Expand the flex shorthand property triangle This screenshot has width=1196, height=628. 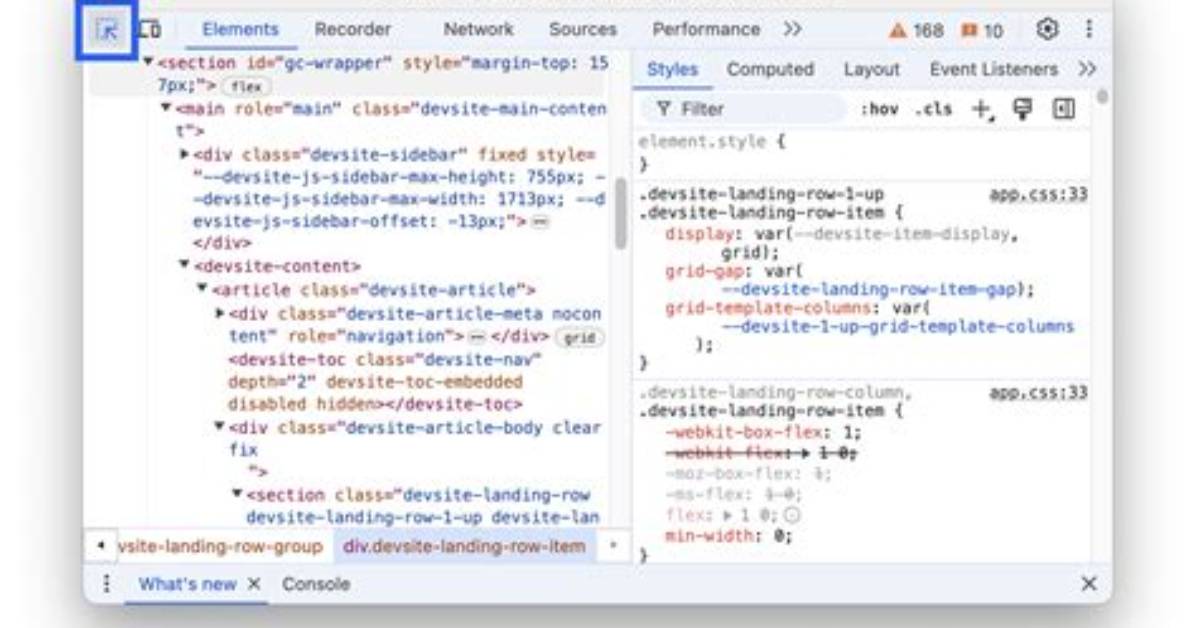[x=727, y=515]
